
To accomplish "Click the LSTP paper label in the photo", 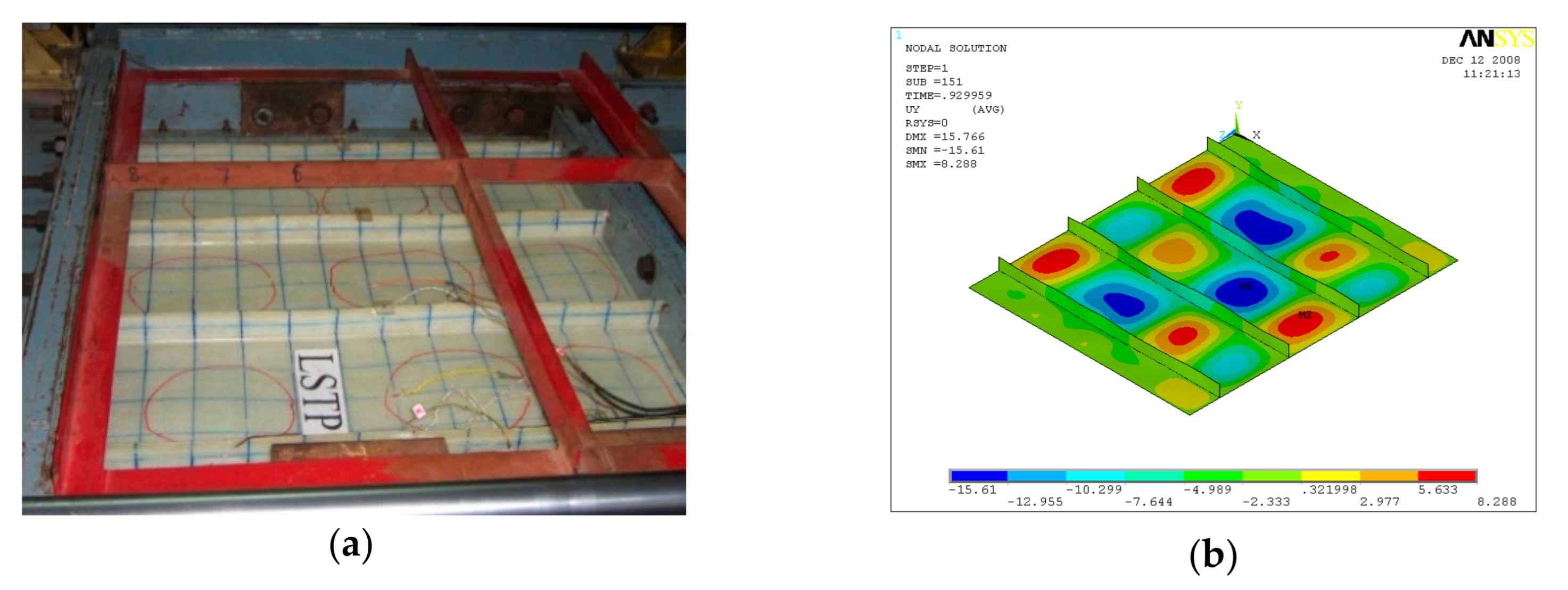I will pyautogui.click(x=321, y=390).
